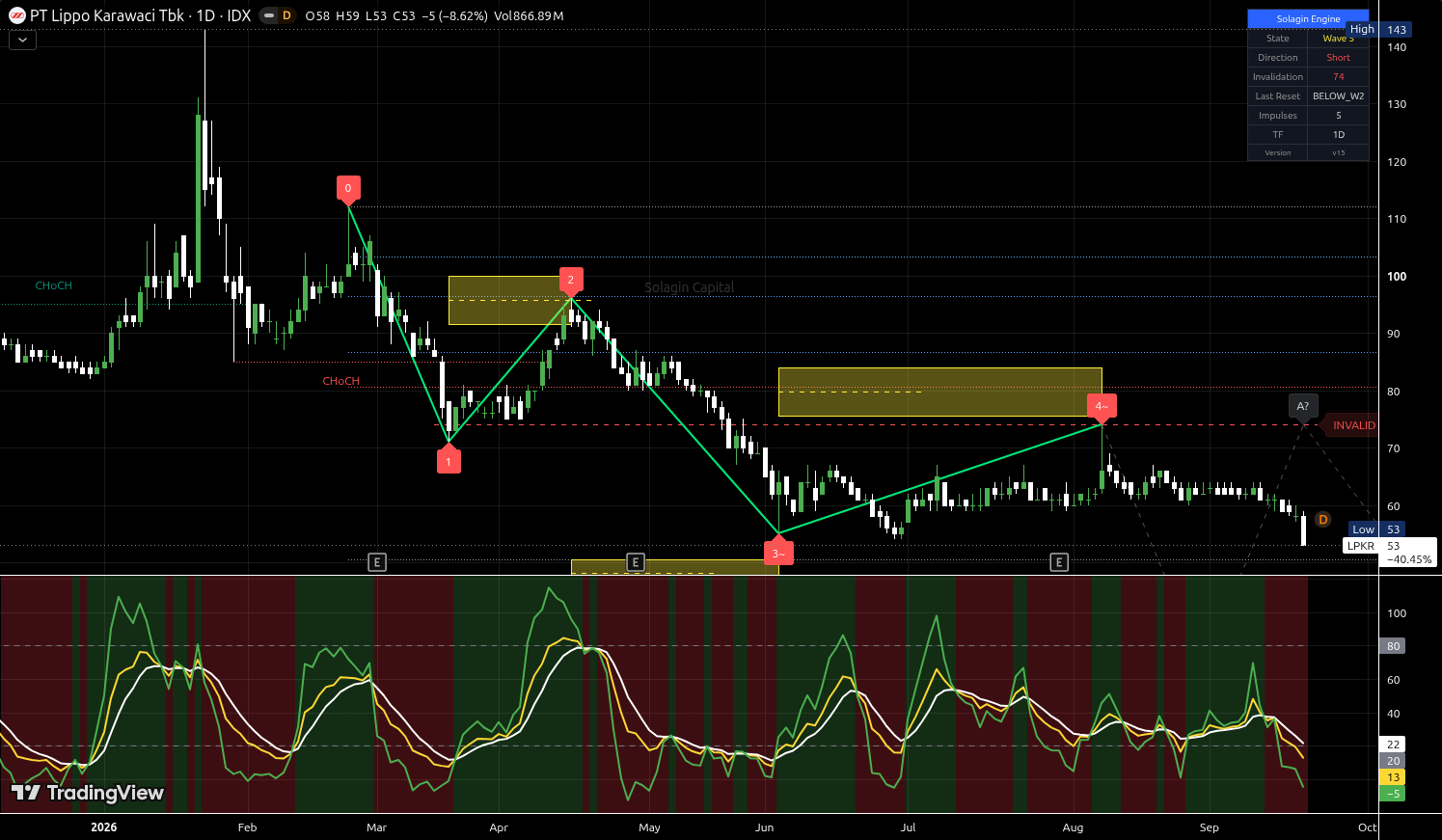1442x840 pixels.
Task: Click the wave 4~ label marker
Action: point(1102,407)
